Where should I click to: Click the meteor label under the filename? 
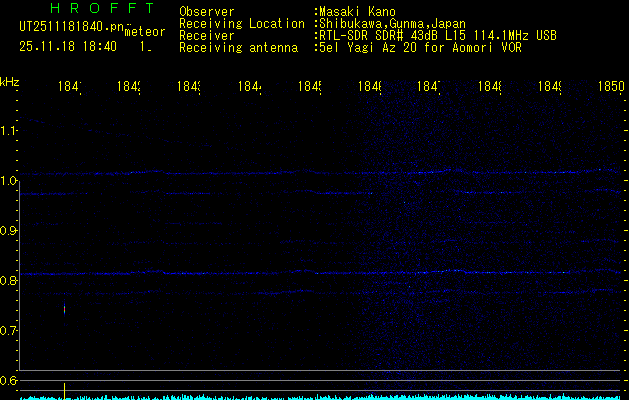(x=144, y=33)
